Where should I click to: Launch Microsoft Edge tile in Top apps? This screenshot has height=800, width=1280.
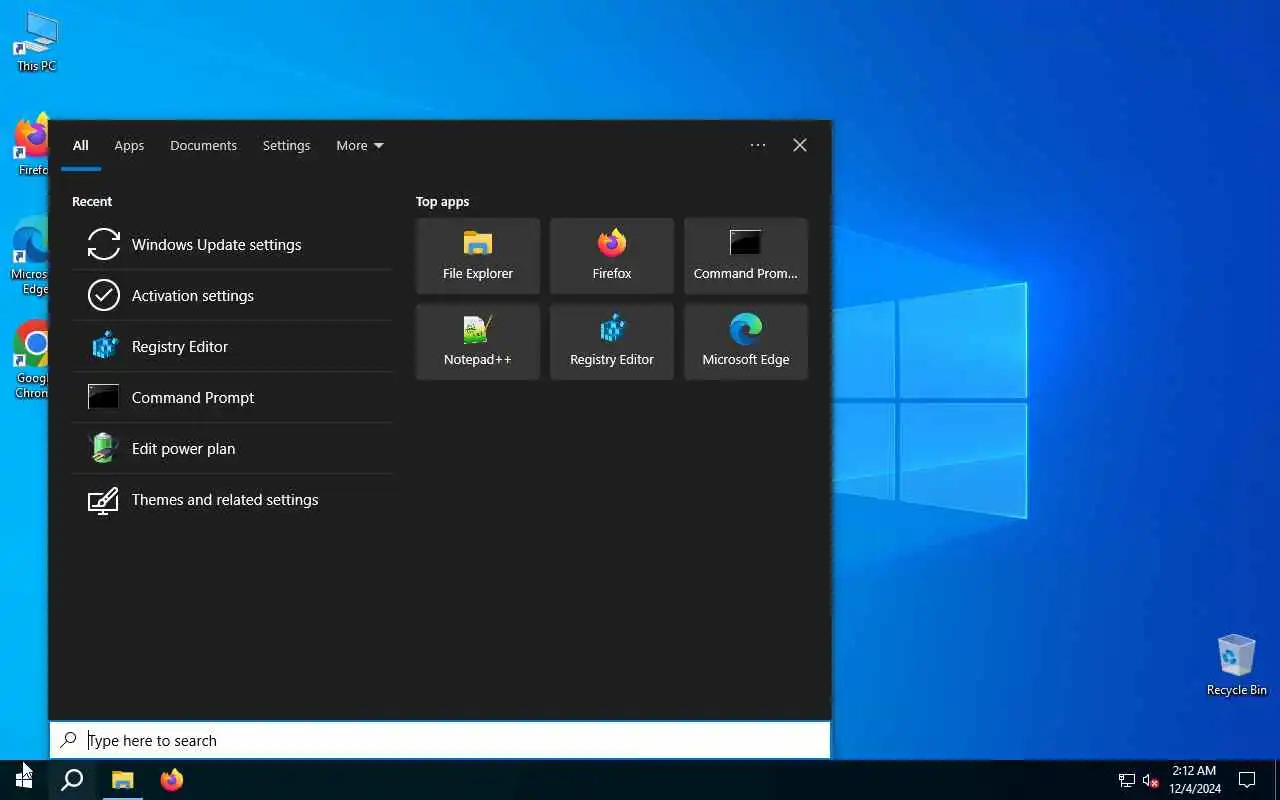(746, 342)
